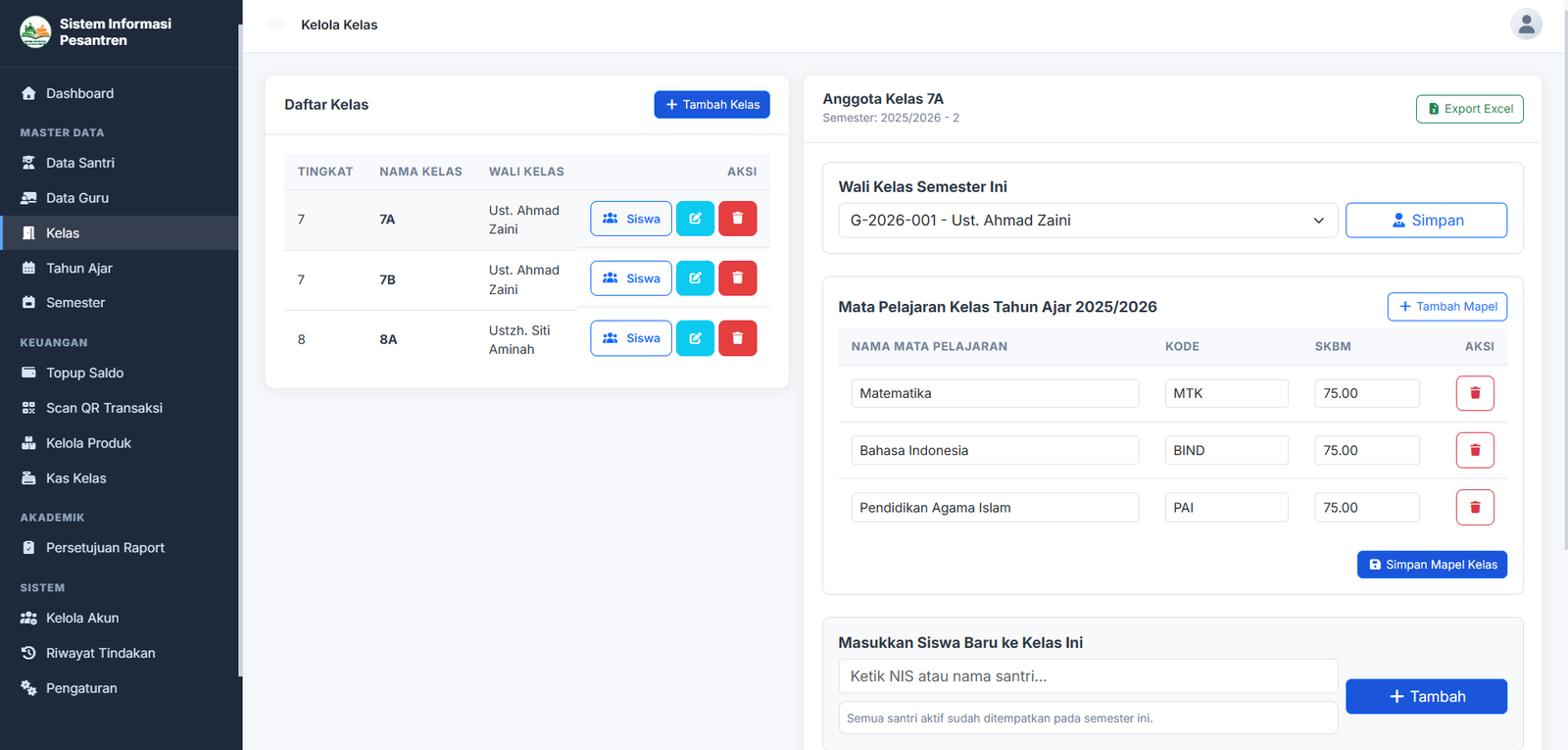The width and height of the screenshot is (1568, 750).
Task: Open Kas Kelas
Action: (120, 478)
